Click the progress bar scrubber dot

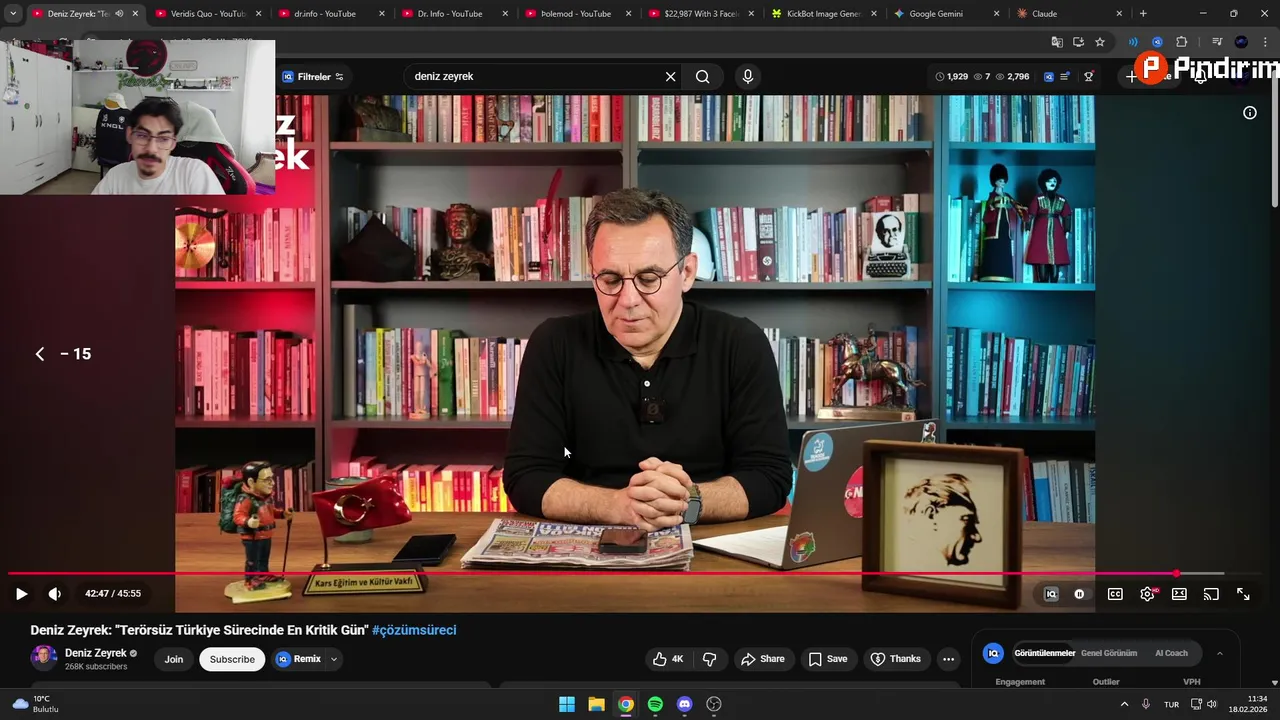[x=1176, y=574]
